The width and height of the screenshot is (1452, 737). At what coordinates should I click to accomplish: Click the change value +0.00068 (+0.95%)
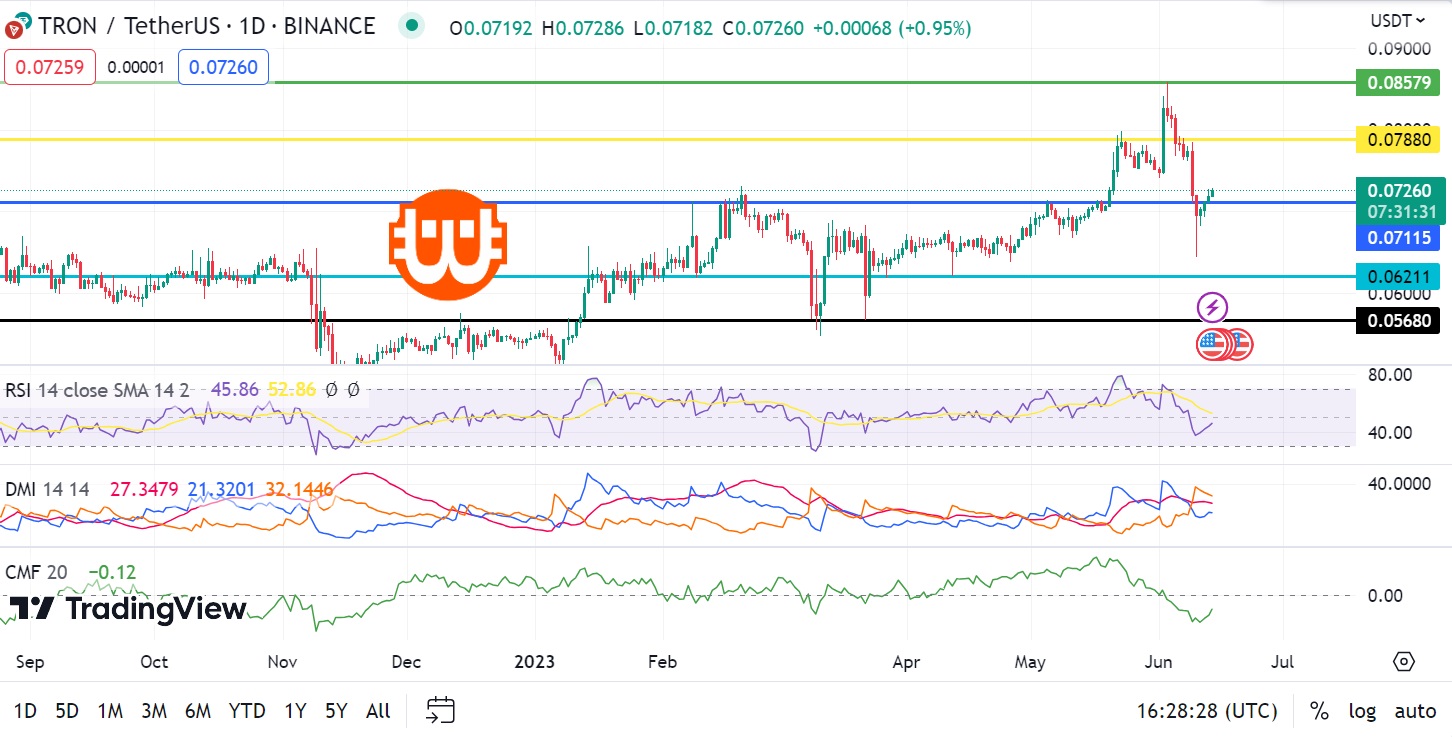(x=892, y=28)
